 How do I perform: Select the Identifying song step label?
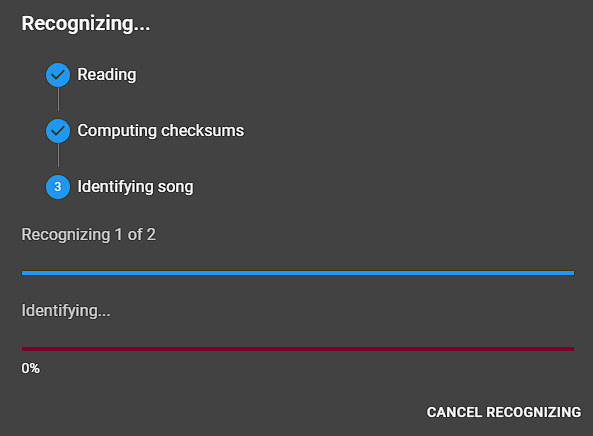point(135,187)
